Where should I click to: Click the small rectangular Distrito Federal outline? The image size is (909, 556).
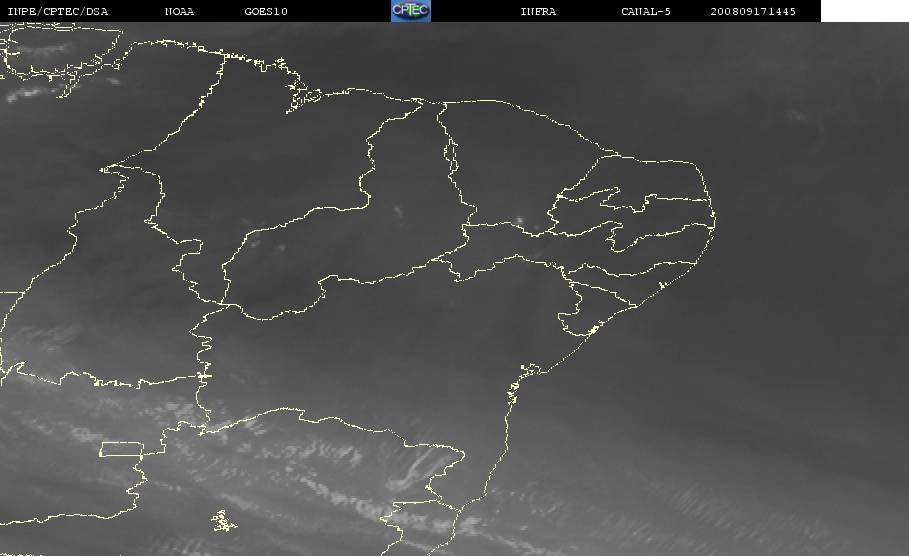tap(120, 449)
